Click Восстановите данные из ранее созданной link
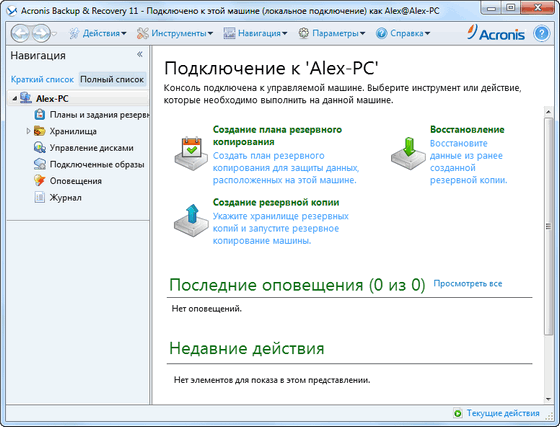Viewport: 560px width, 427px height. pyautogui.click(x=468, y=162)
